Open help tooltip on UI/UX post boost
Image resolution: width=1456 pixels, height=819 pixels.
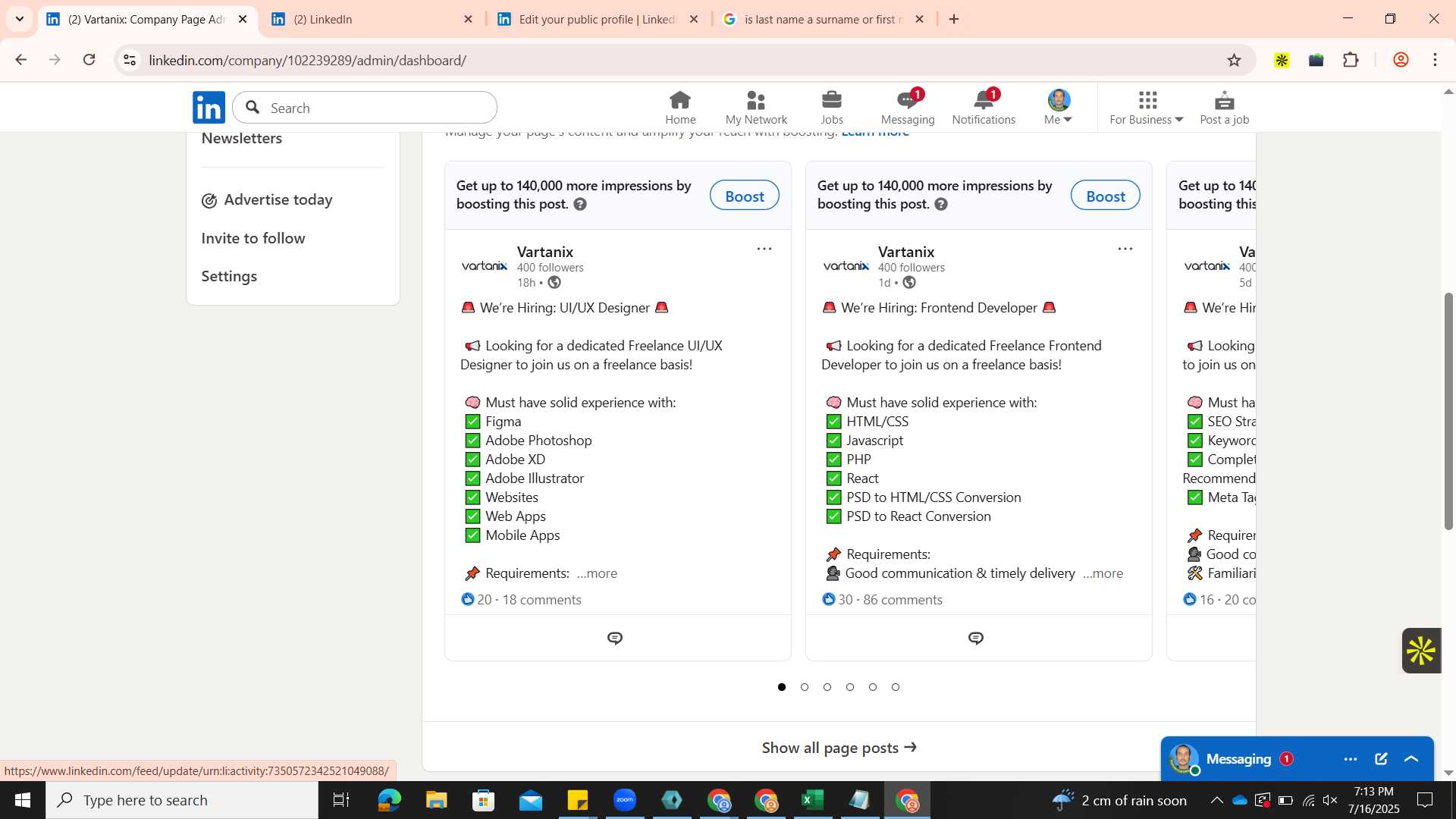[580, 204]
